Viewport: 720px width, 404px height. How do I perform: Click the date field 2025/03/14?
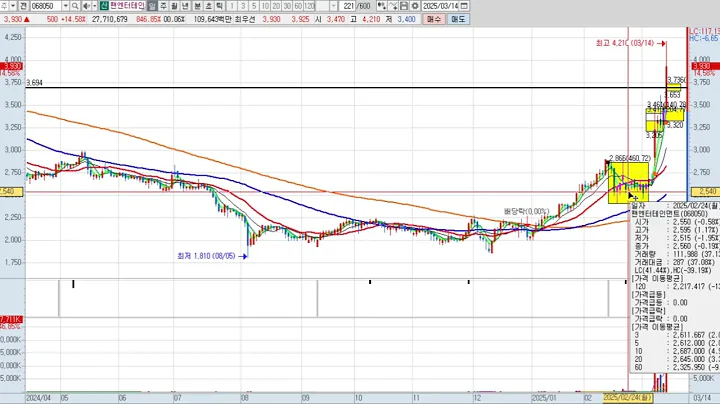[x=440, y=6]
